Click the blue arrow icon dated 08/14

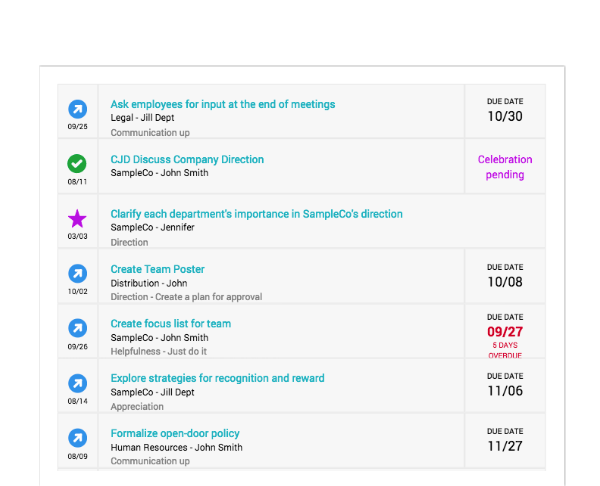pyautogui.click(x=77, y=383)
